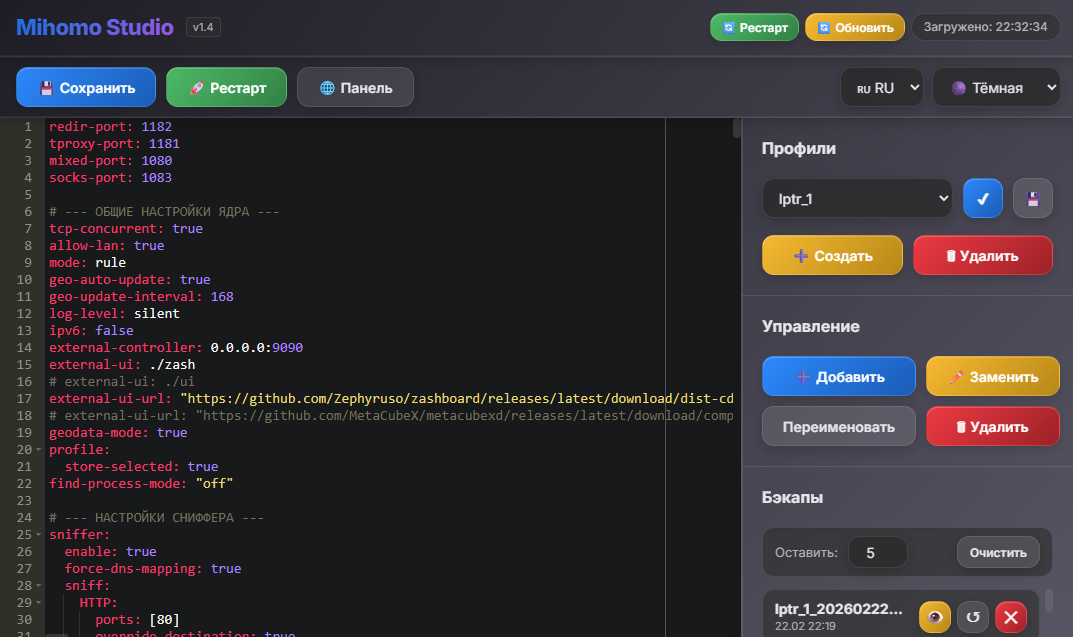View the lptr_1 backup via the eye icon
Image resolution: width=1073 pixels, height=637 pixels.
coord(935,617)
